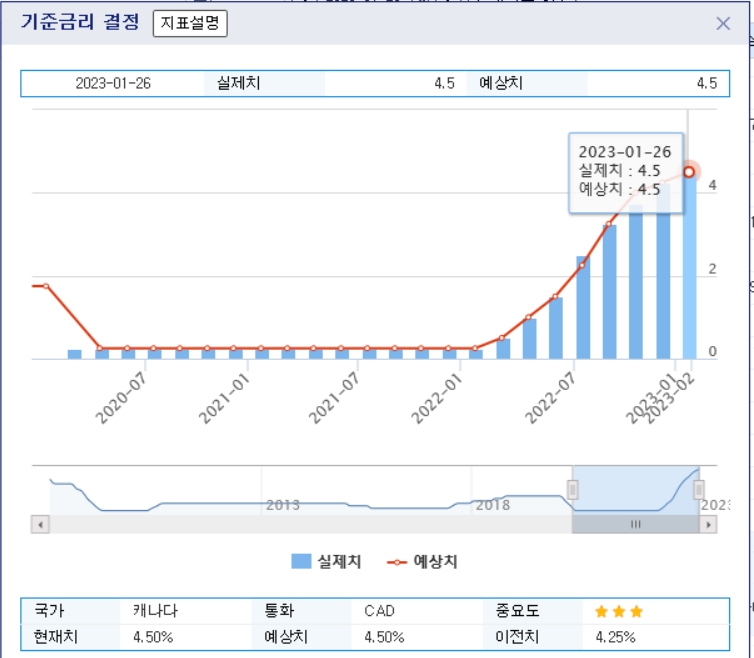754x658 pixels.
Task: Click the 2020-07 x-axis label
Action: point(121,398)
